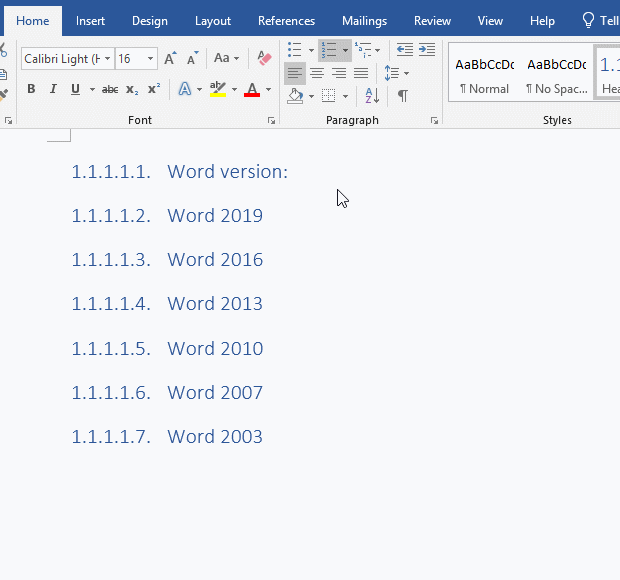
Task: Open Paragraph dialog launcher
Action: (434, 121)
